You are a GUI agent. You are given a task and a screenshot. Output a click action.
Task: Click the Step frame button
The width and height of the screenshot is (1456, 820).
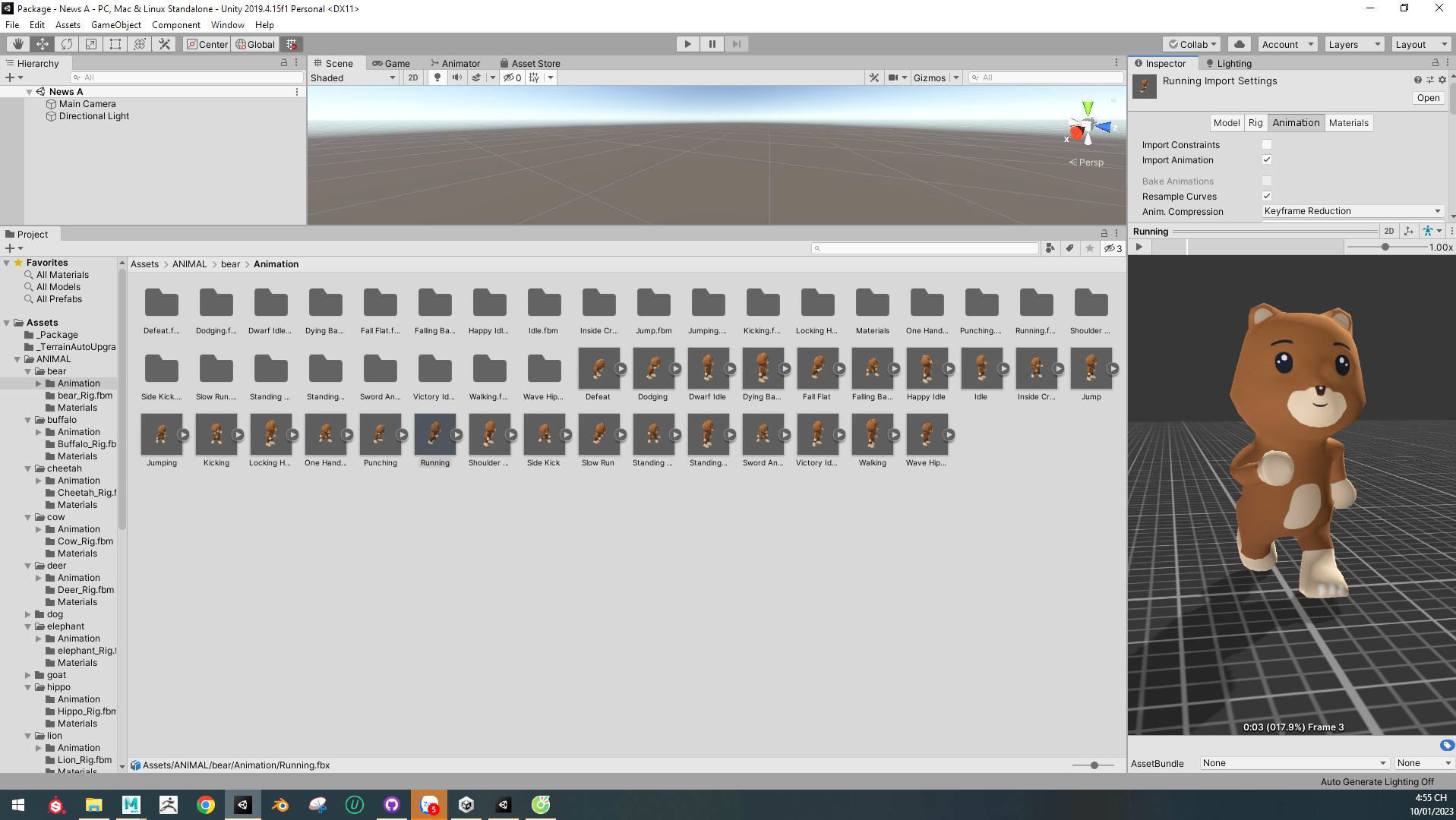coord(736,44)
